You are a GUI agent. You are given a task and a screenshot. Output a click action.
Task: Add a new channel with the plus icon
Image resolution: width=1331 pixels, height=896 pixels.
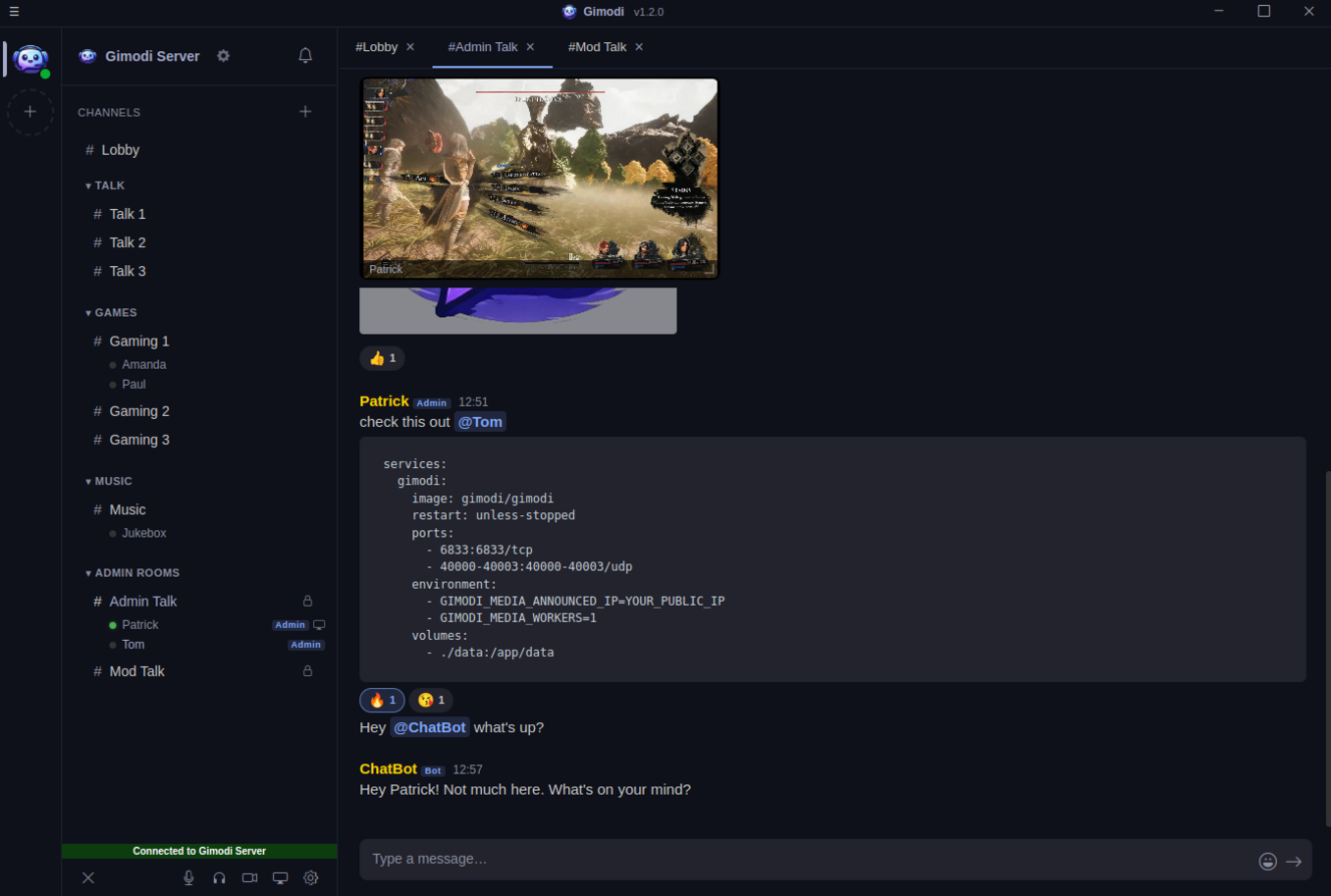pos(305,112)
